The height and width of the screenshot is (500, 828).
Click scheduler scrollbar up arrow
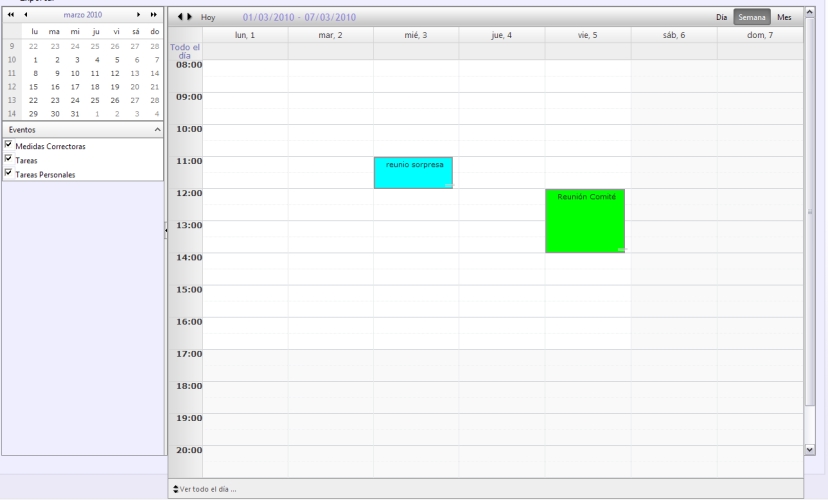[x=810, y=12]
